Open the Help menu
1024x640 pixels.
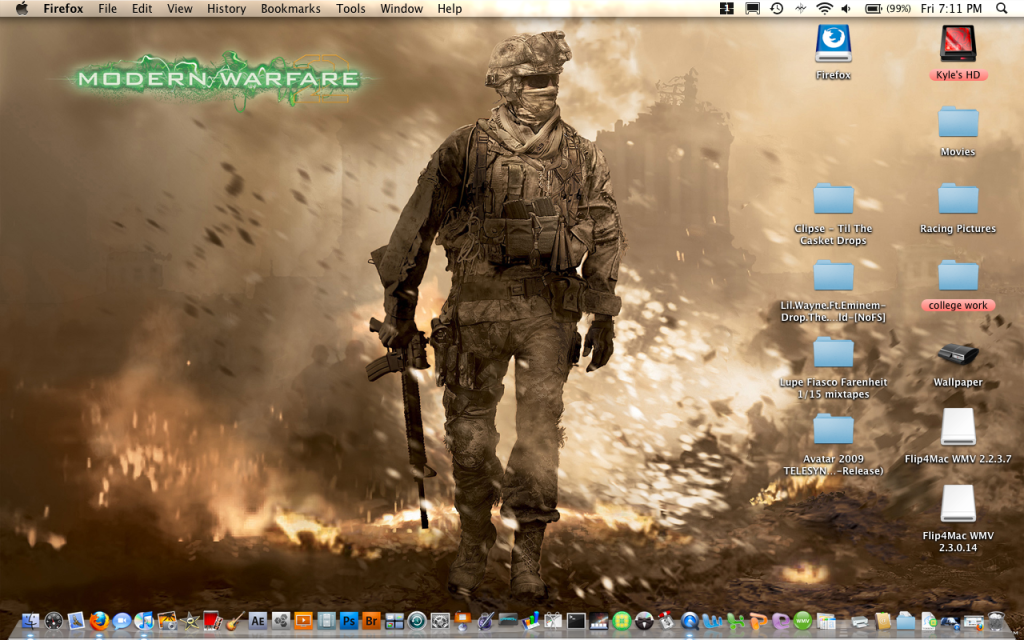tap(449, 8)
